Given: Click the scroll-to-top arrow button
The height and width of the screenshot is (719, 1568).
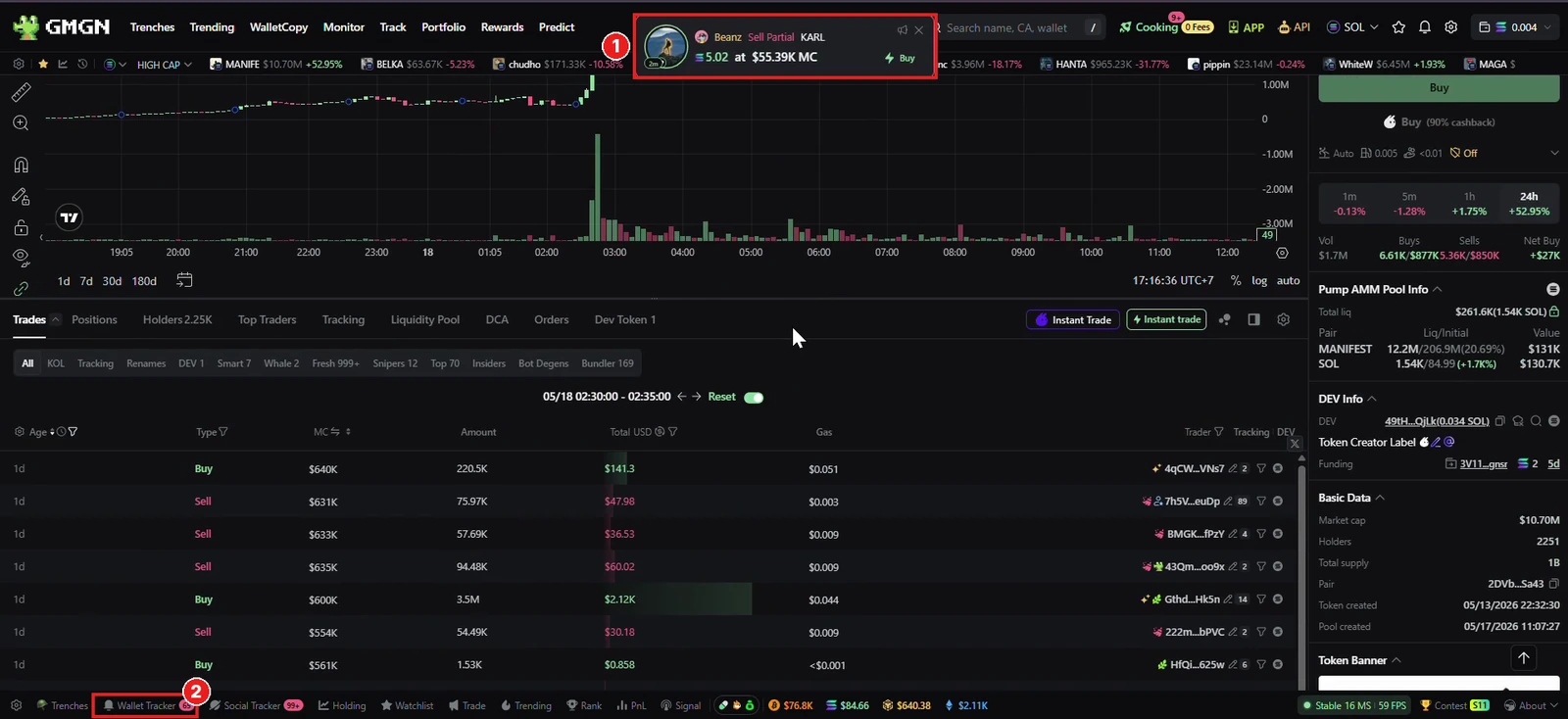Looking at the screenshot, I should [1524, 658].
